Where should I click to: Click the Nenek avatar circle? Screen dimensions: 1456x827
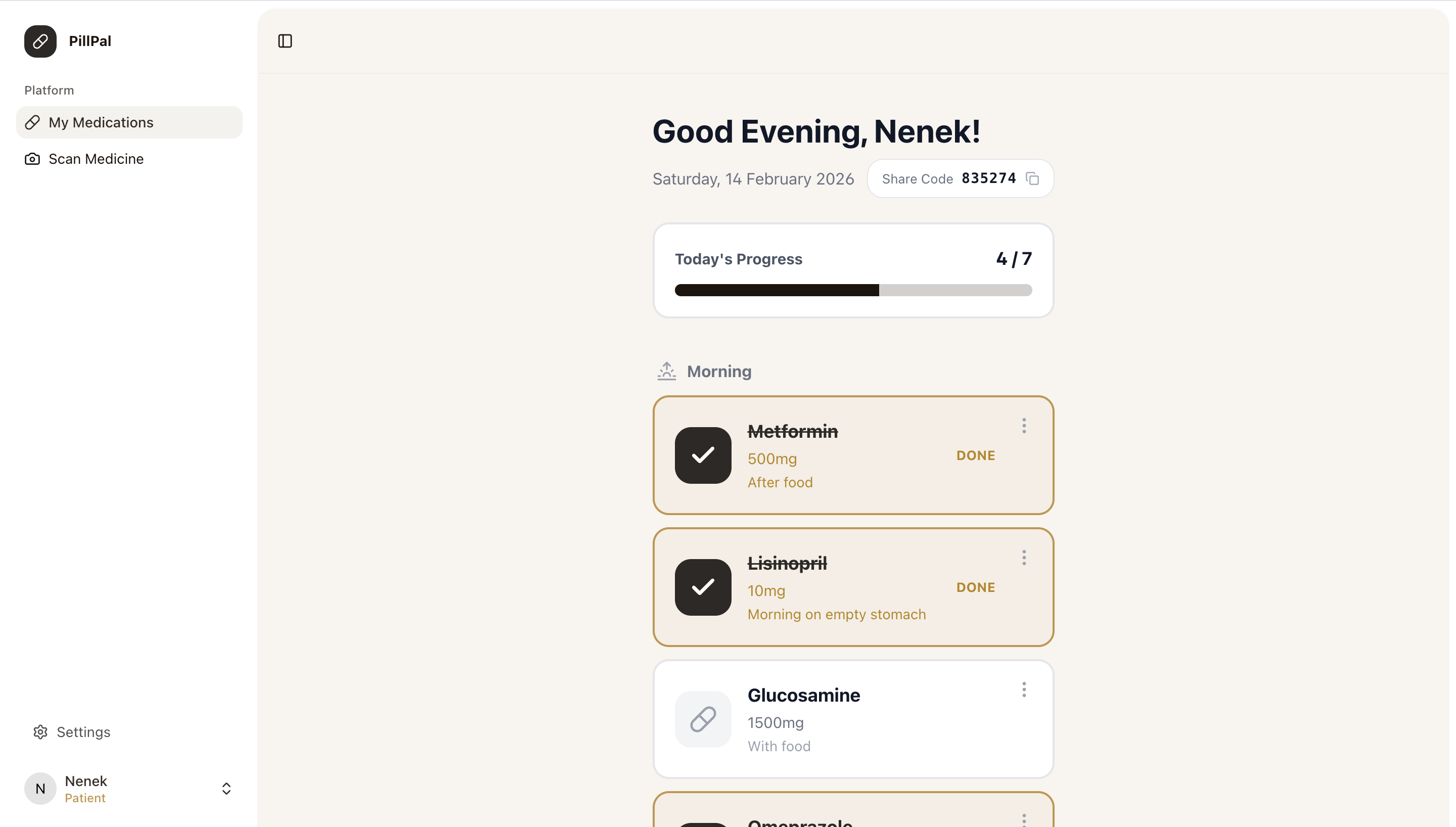[40, 789]
